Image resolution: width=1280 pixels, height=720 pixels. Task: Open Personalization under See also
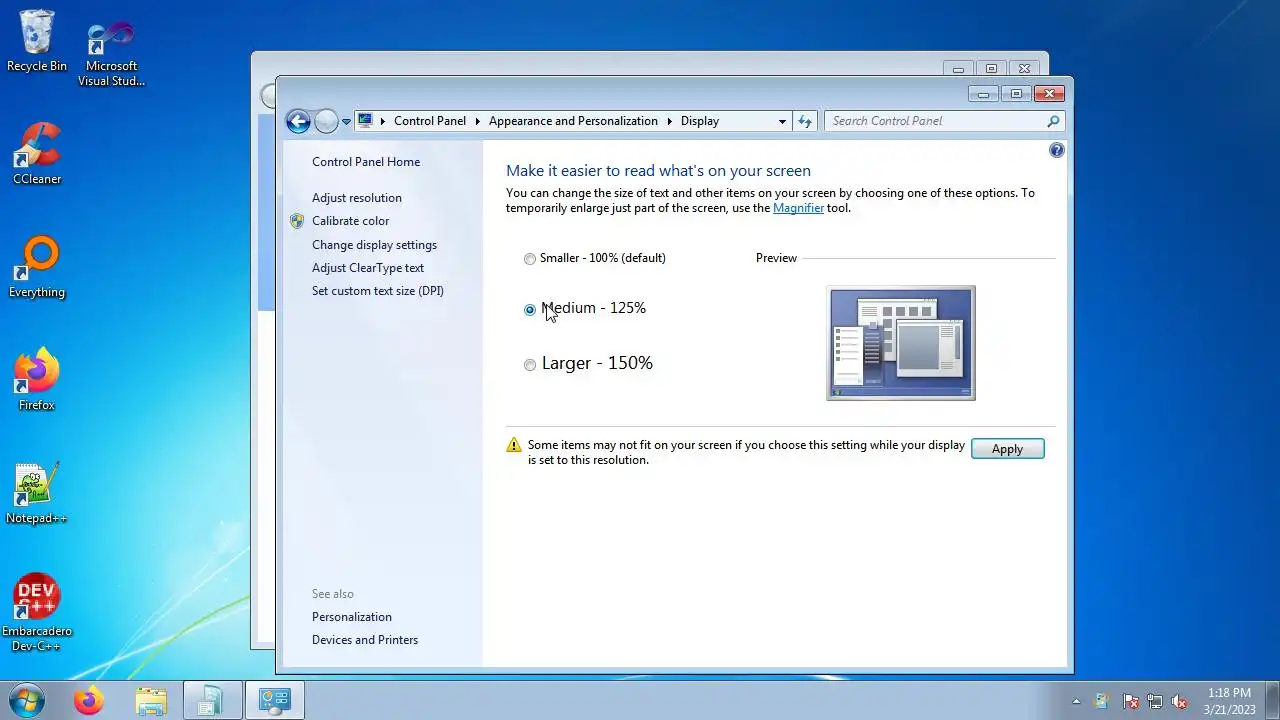point(352,617)
